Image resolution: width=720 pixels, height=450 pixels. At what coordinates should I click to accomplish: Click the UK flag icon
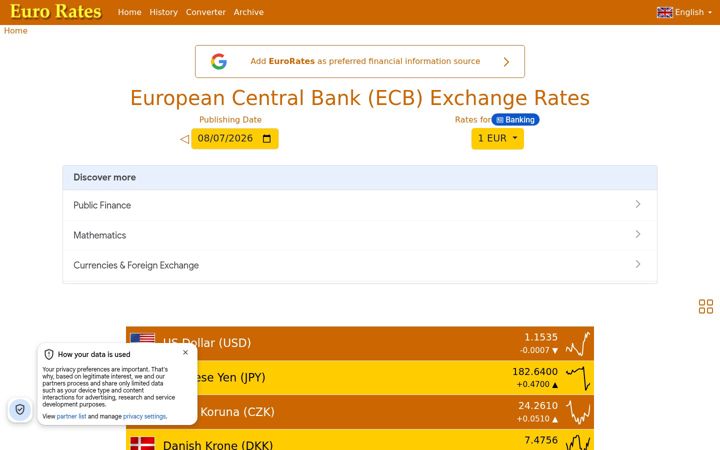click(x=664, y=12)
